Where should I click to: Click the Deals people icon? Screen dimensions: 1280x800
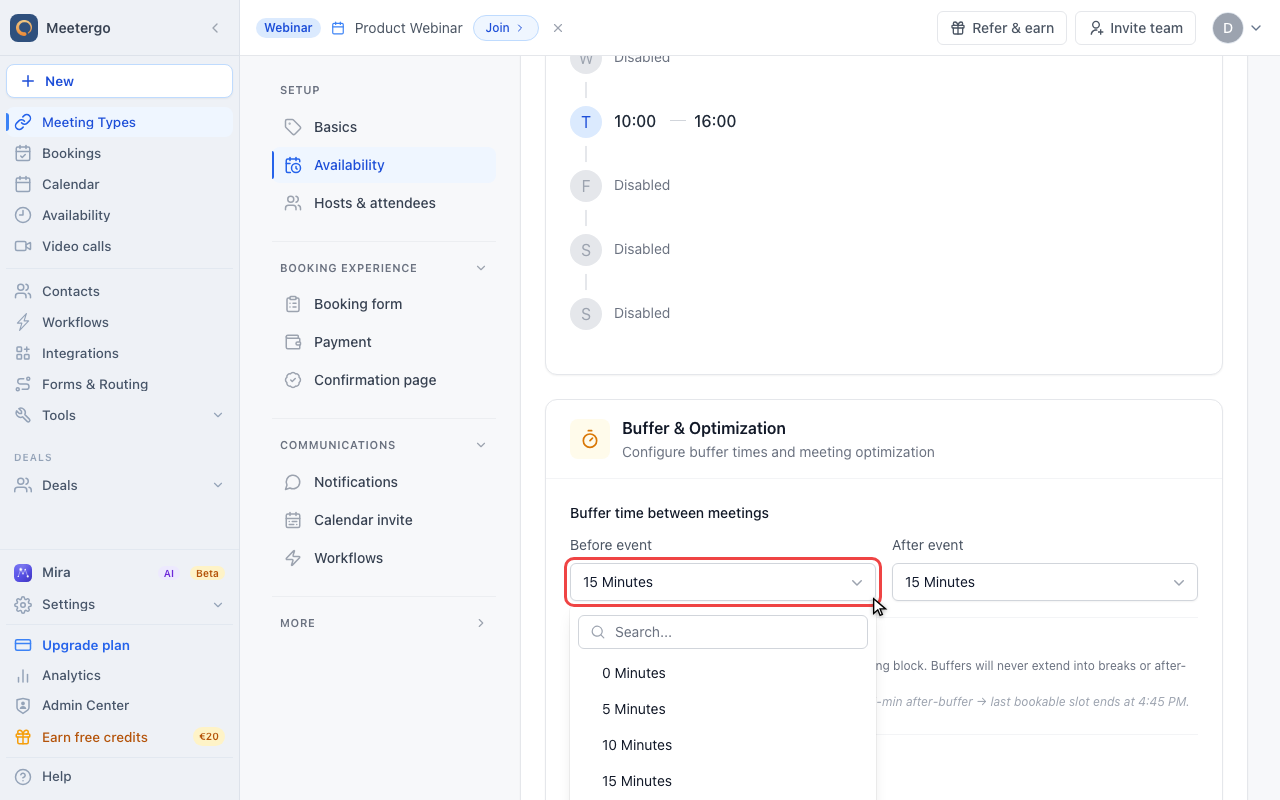coord(23,485)
